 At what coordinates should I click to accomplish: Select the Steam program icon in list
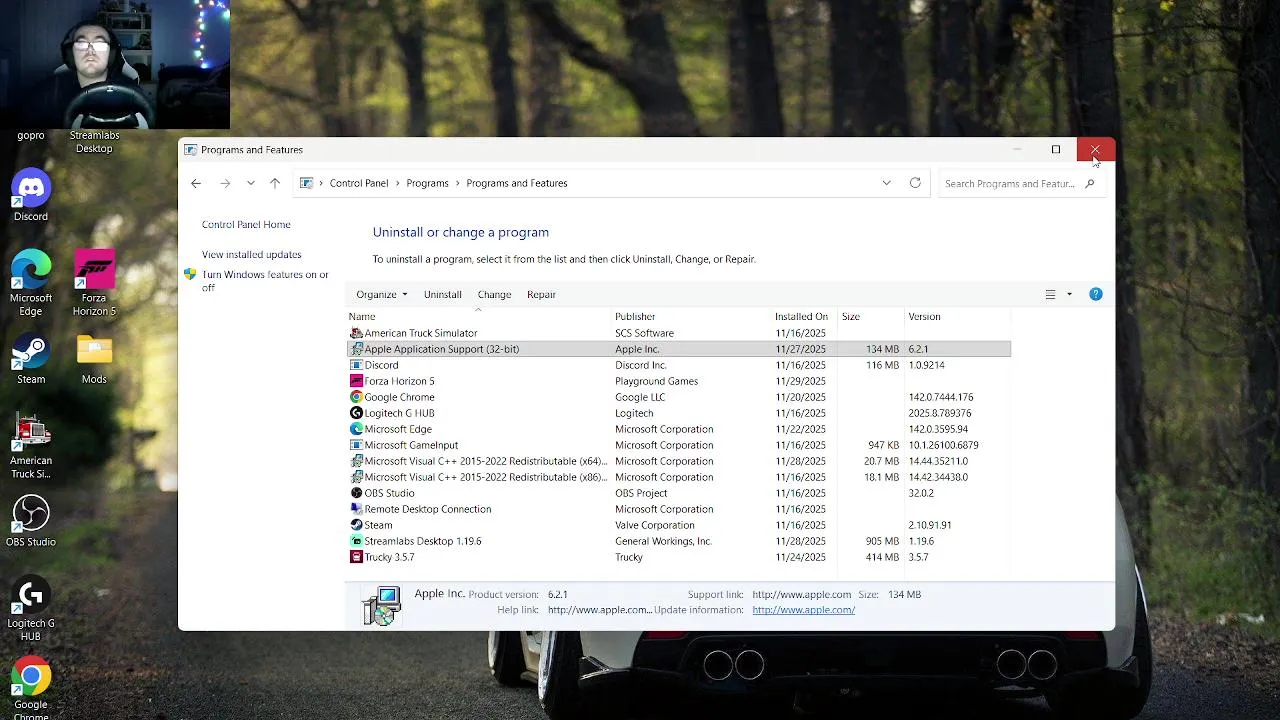(356, 525)
